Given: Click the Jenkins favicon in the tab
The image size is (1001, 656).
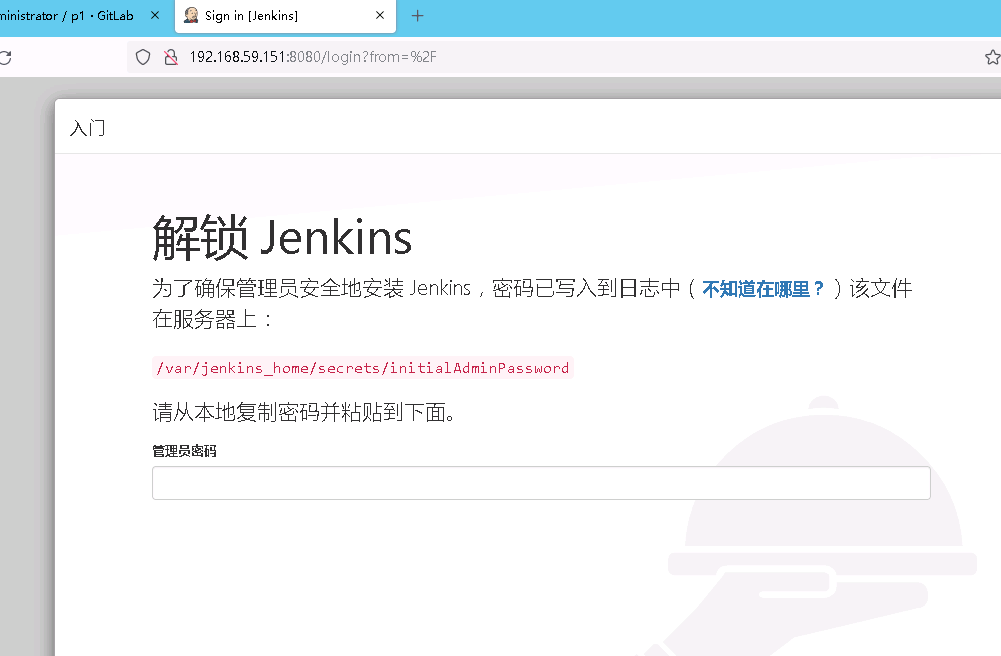Looking at the screenshot, I should click(x=191, y=15).
